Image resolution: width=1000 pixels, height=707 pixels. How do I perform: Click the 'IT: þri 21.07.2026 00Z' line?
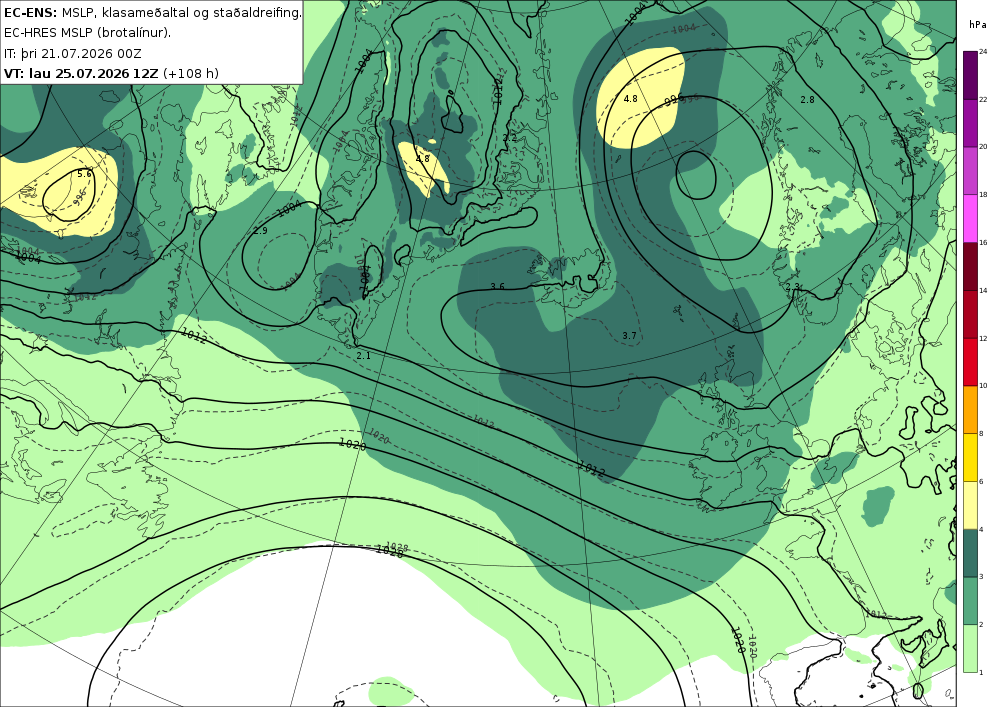point(73,54)
